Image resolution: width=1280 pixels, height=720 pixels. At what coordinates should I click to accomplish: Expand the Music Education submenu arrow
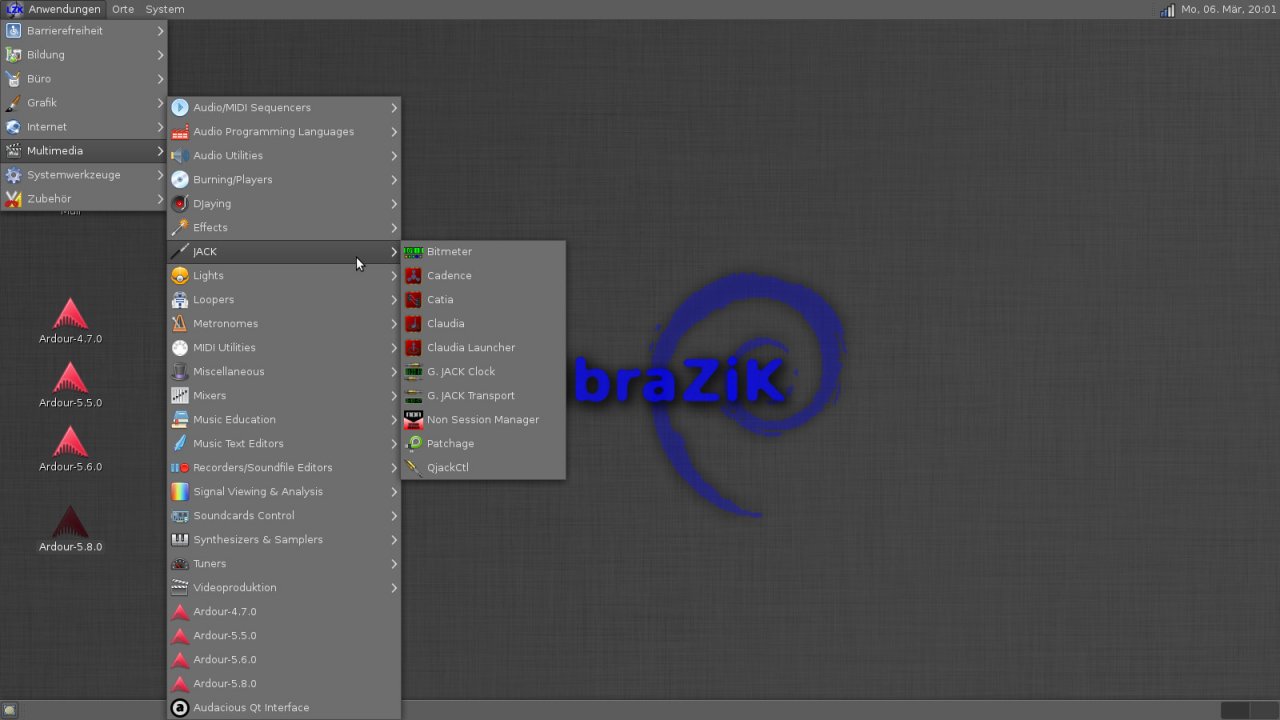[394, 420]
